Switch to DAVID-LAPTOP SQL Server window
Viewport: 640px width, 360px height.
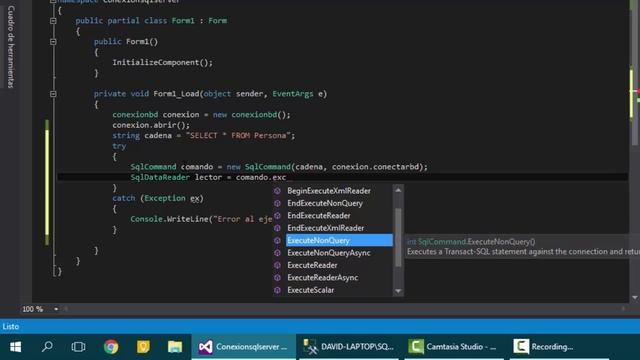pyautogui.click(x=349, y=347)
